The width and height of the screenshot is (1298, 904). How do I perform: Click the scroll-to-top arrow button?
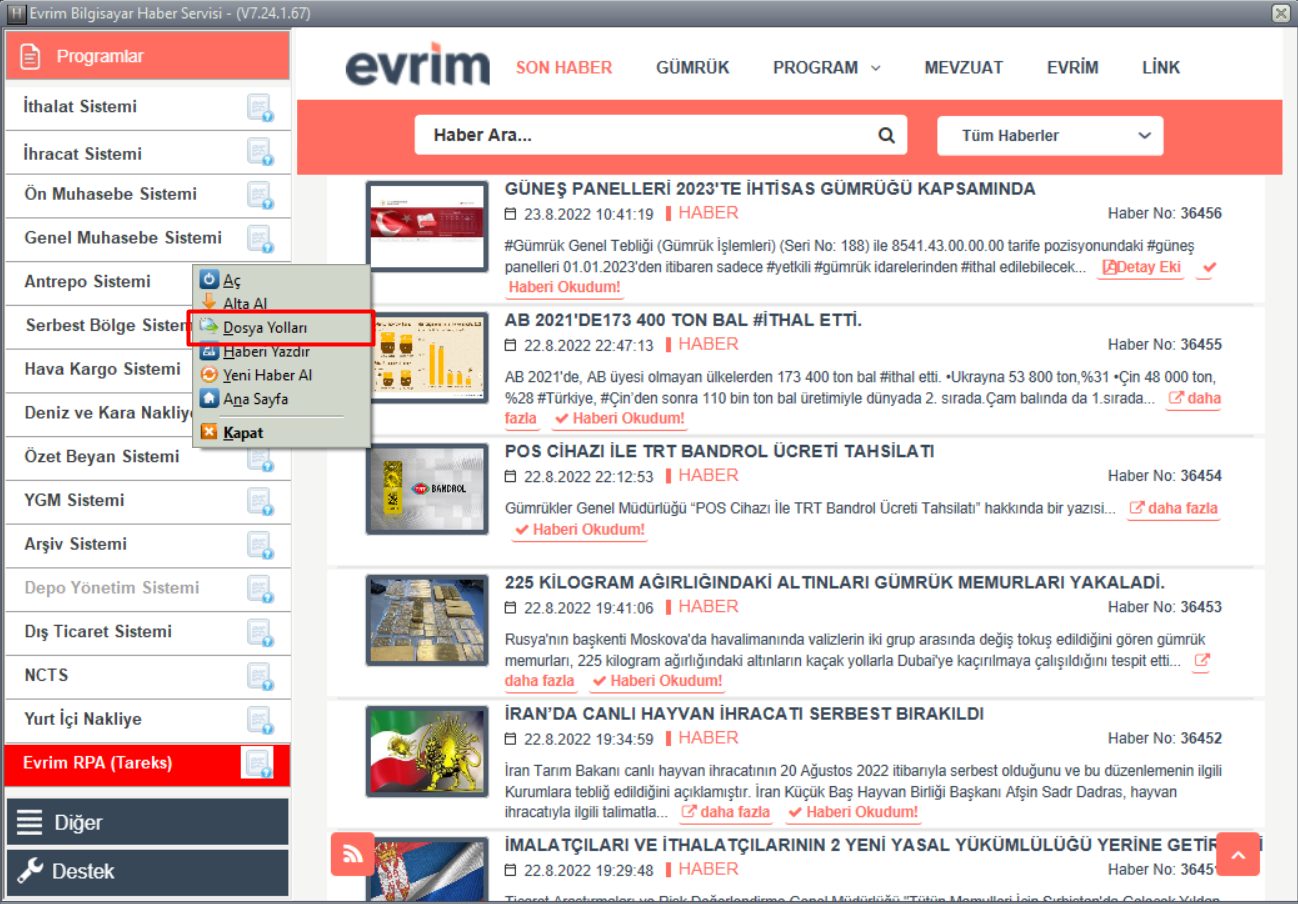pos(1238,854)
